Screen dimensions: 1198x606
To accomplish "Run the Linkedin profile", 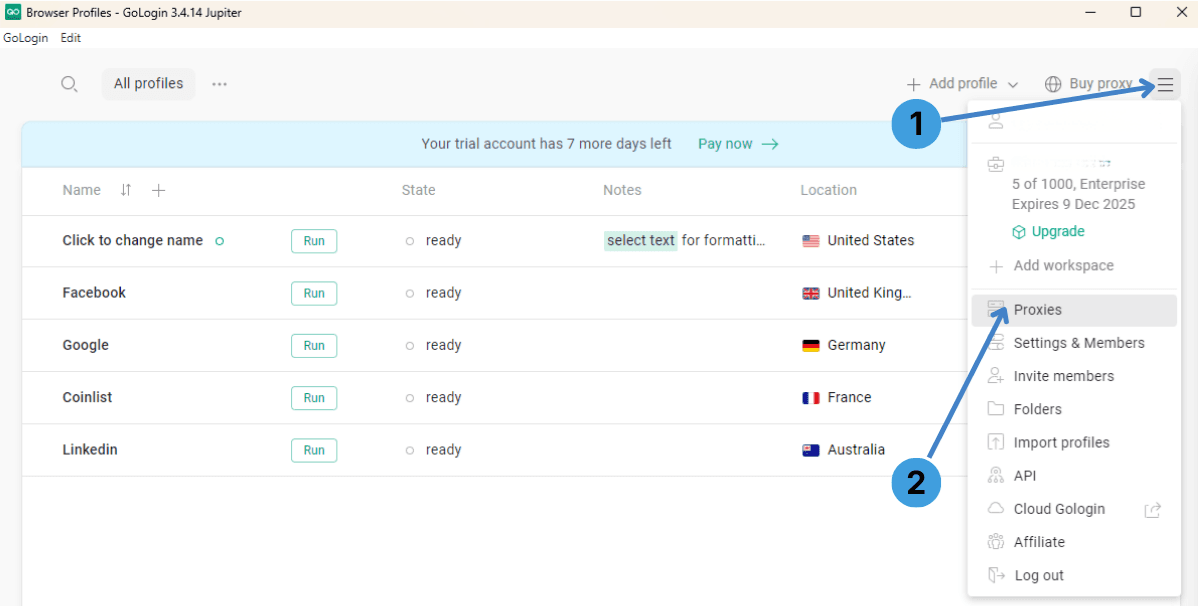I will pyautogui.click(x=314, y=450).
